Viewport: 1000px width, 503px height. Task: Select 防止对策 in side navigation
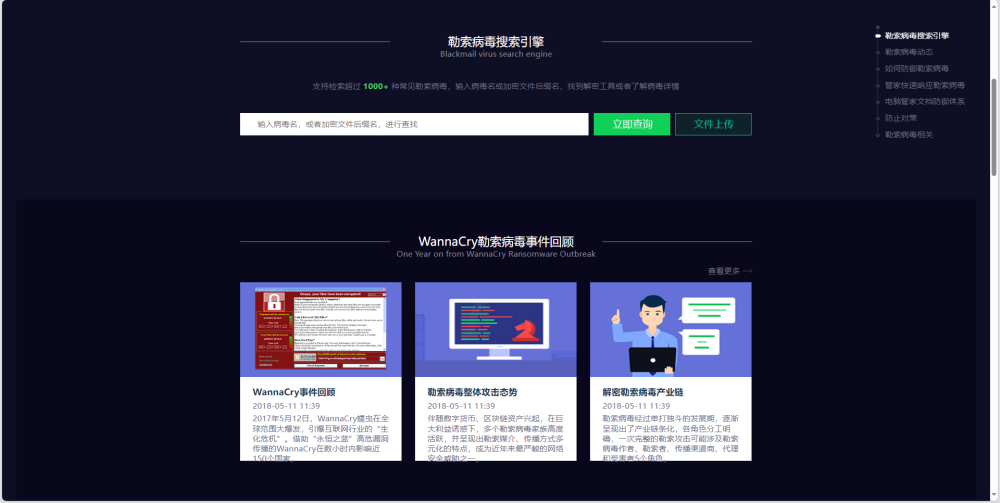tap(901, 119)
